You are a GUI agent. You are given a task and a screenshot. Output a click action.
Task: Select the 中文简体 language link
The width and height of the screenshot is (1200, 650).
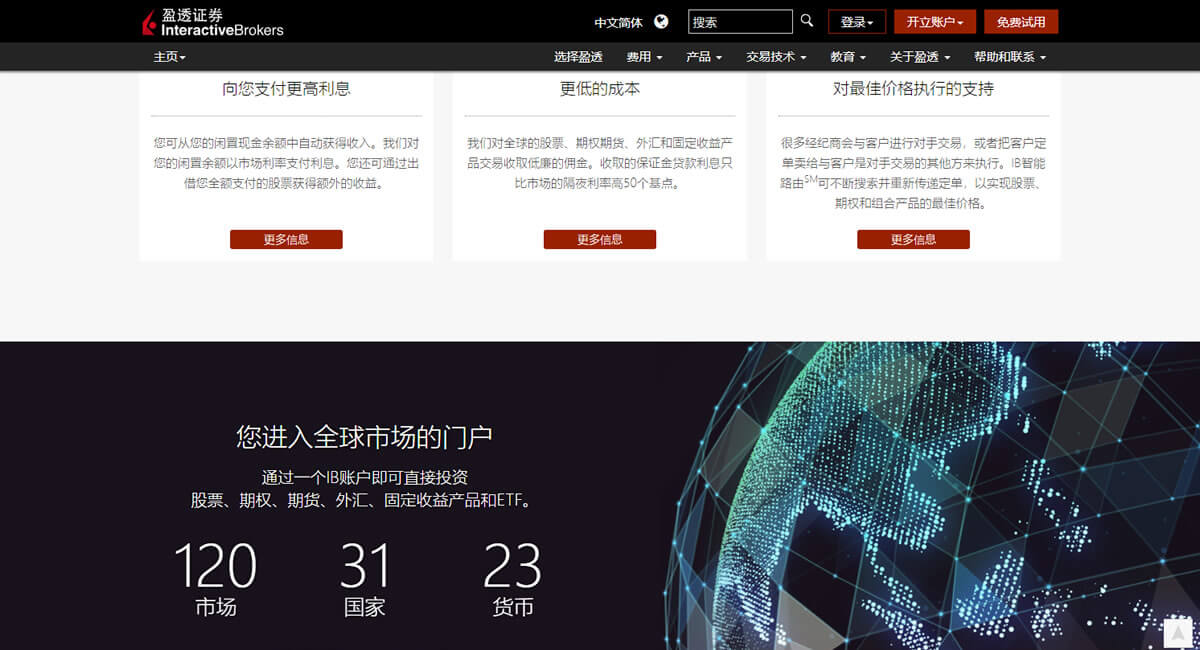(618, 22)
